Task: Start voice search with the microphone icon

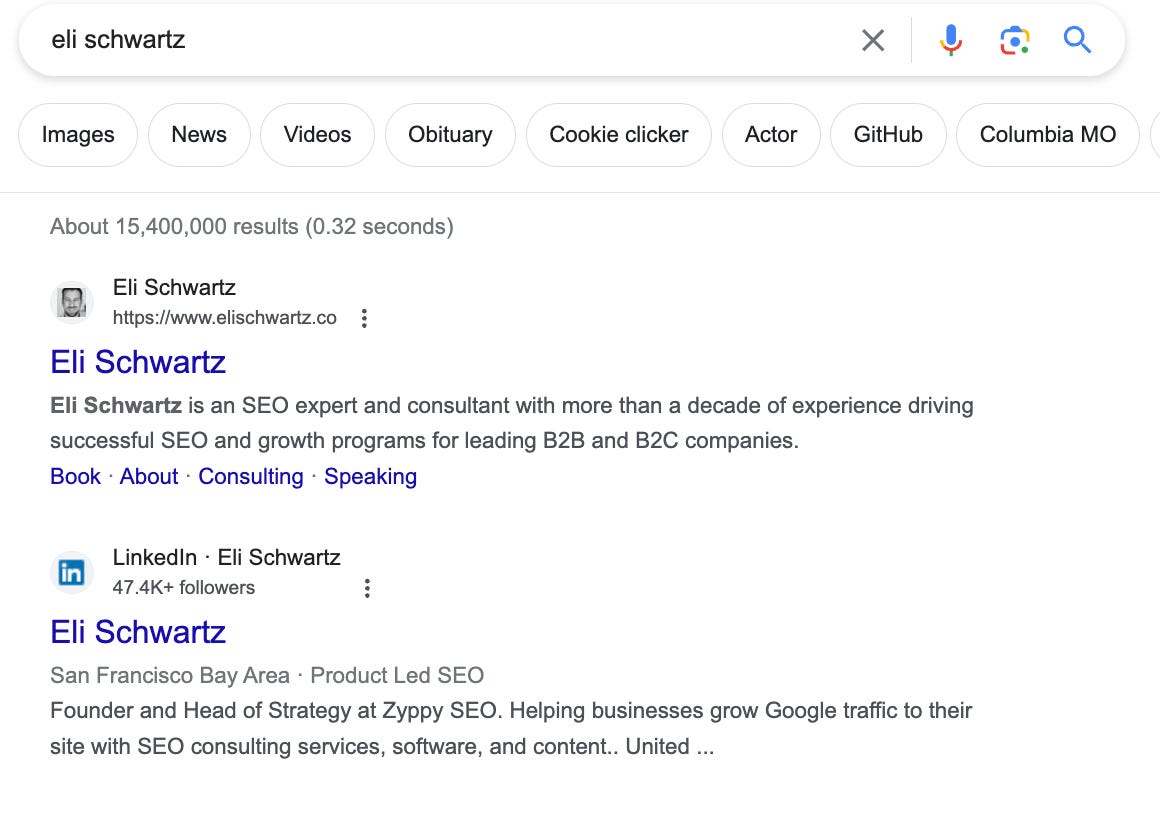Action: point(951,40)
